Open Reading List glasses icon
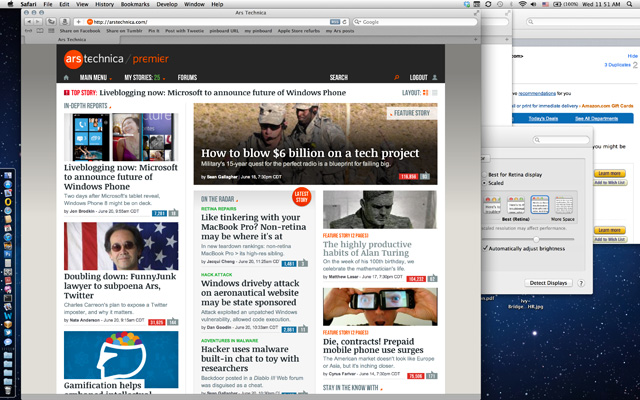 [x=29, y=31]
